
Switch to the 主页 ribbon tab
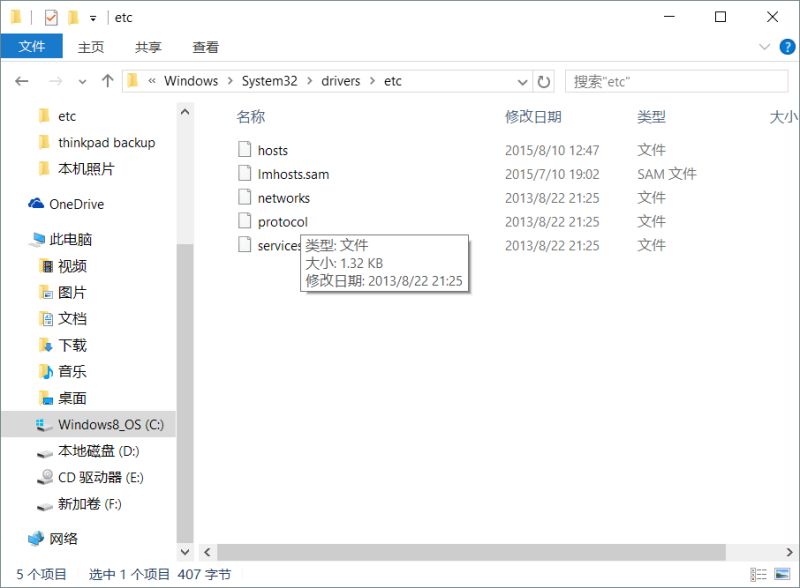point(89,46)
